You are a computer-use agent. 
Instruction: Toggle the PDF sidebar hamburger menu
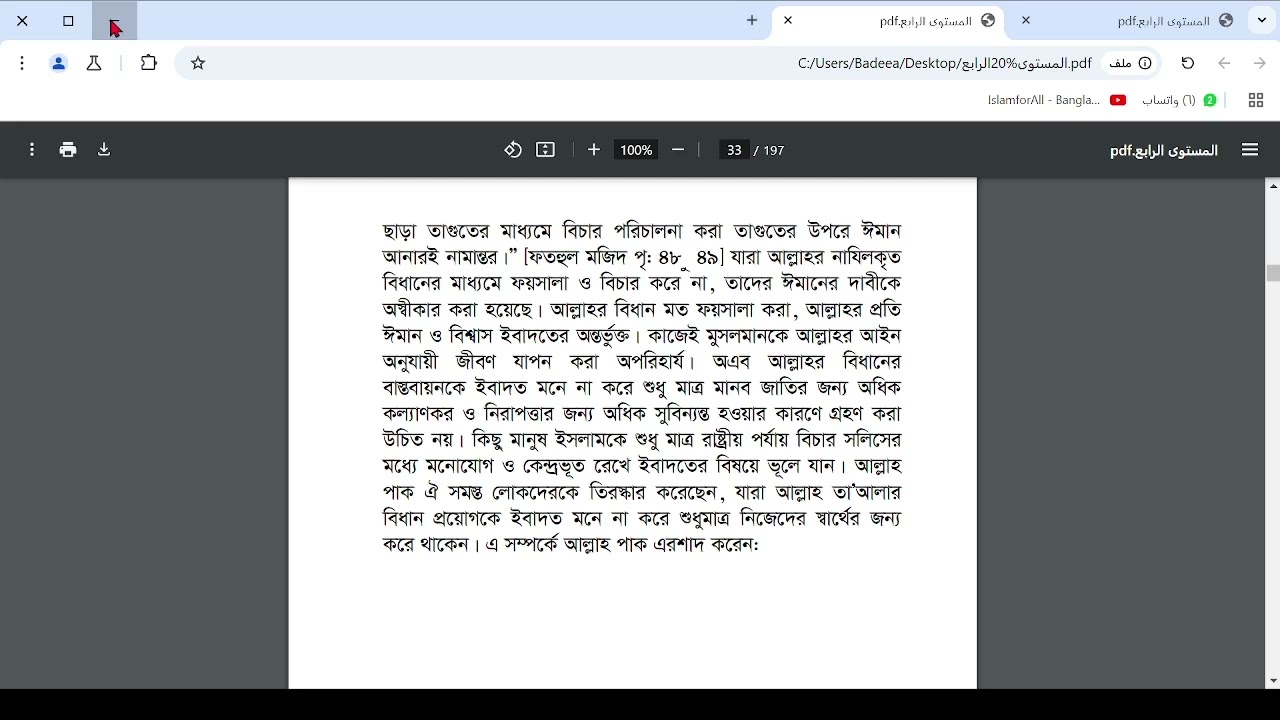click(1250, 150)
